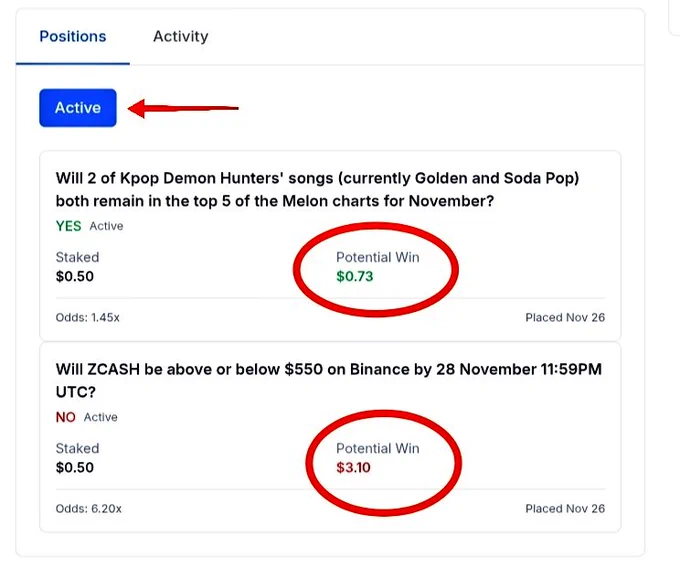Image resolution: width=680 pixels, height=579 pixels.
Task: Click the ZCASH bet's $0.50 staked amount
Action: pos(75,468)
